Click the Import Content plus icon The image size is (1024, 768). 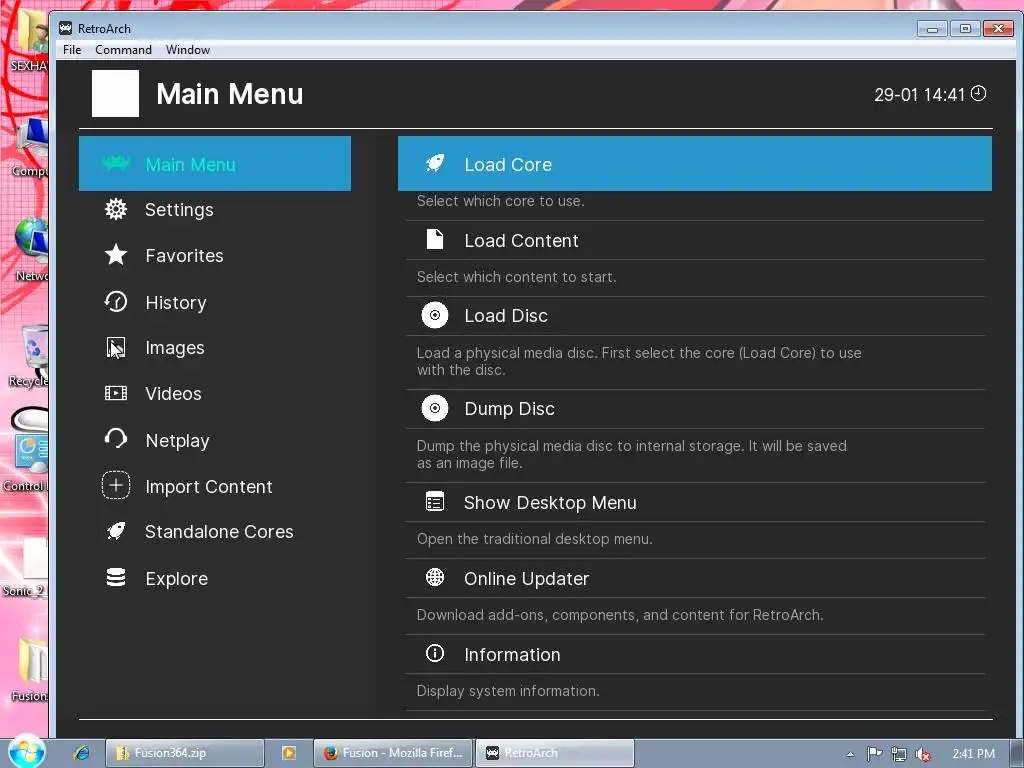click(116, 485)
